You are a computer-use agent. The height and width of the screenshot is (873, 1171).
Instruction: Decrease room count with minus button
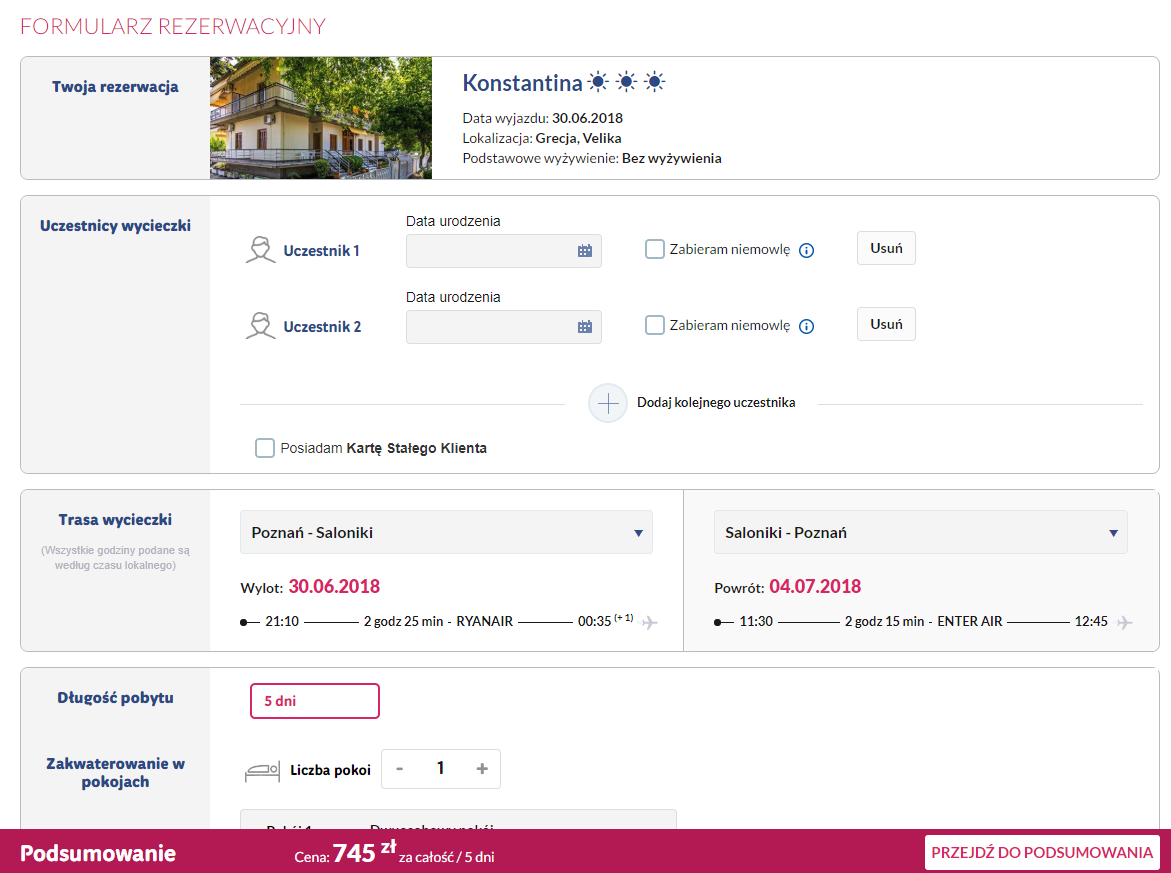pyautogui.click(x=400, y=769)
